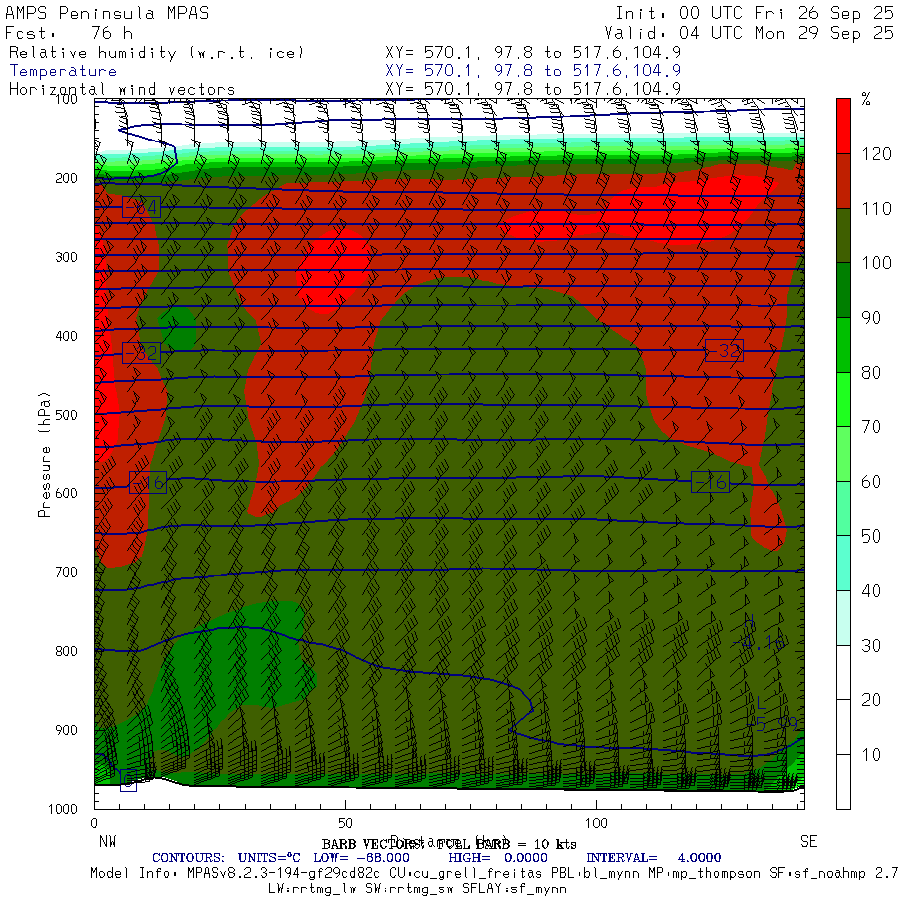Click the "PBL:bl_mynn" scheme text
Viewport: 900px width, 900px height.
pyautogui.click(x=594, y=873)
